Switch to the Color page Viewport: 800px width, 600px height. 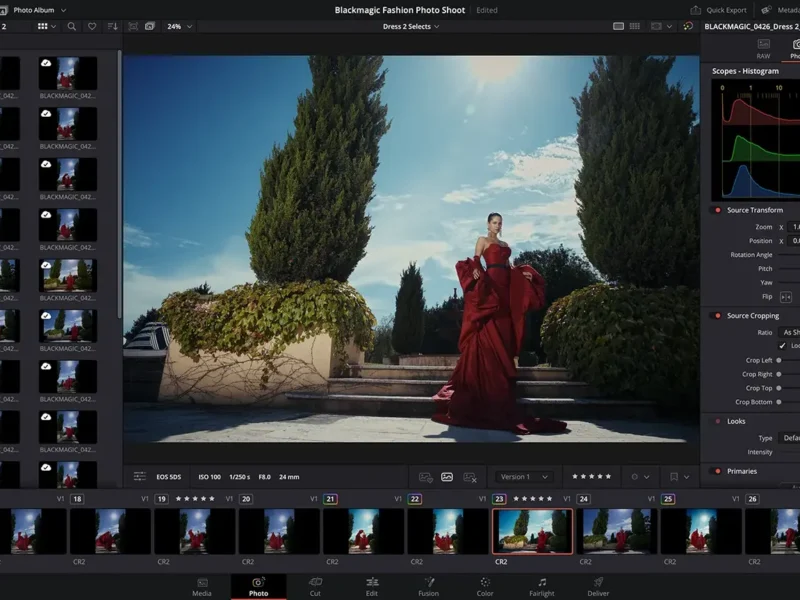pos(484,588)
